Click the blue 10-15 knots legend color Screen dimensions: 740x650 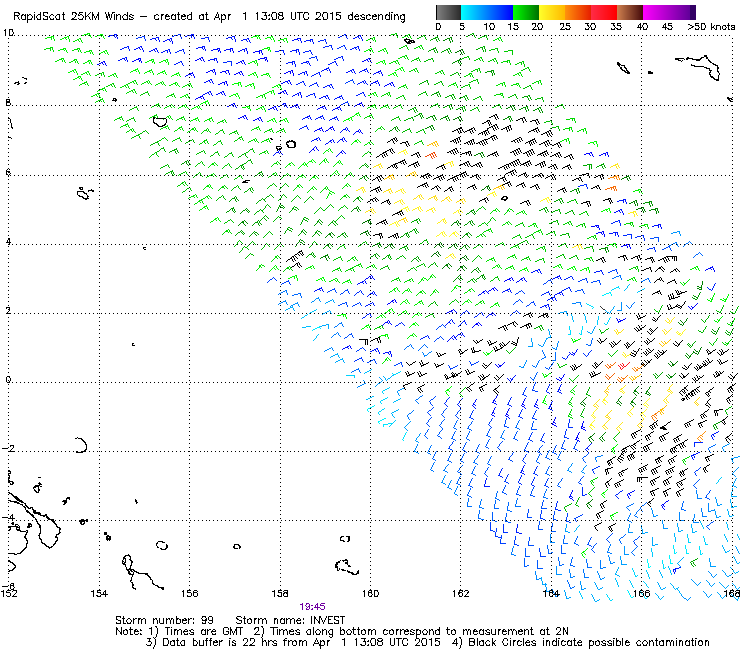[x=501, y=12]
